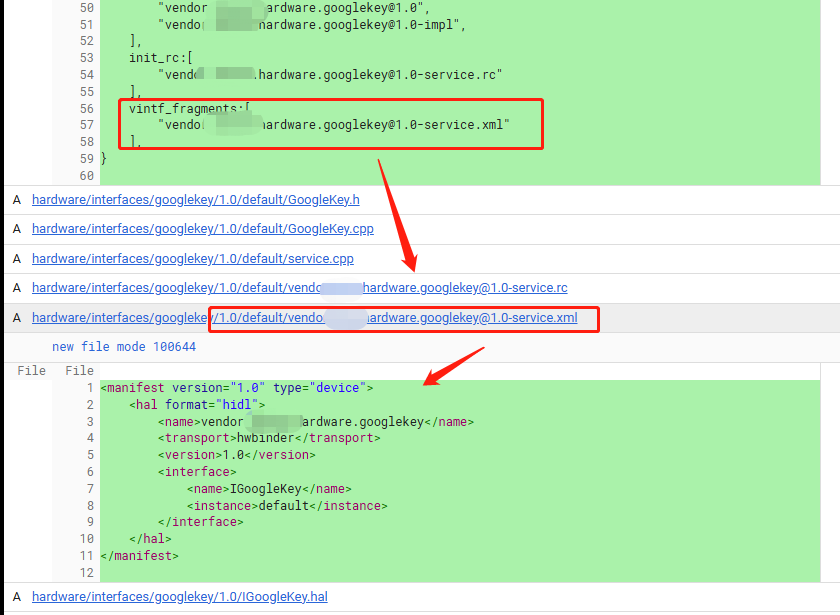Click the '<transport>hwbinder</transport>' line
The height and width of the screenshot is (615, 840).
(269, 438)
